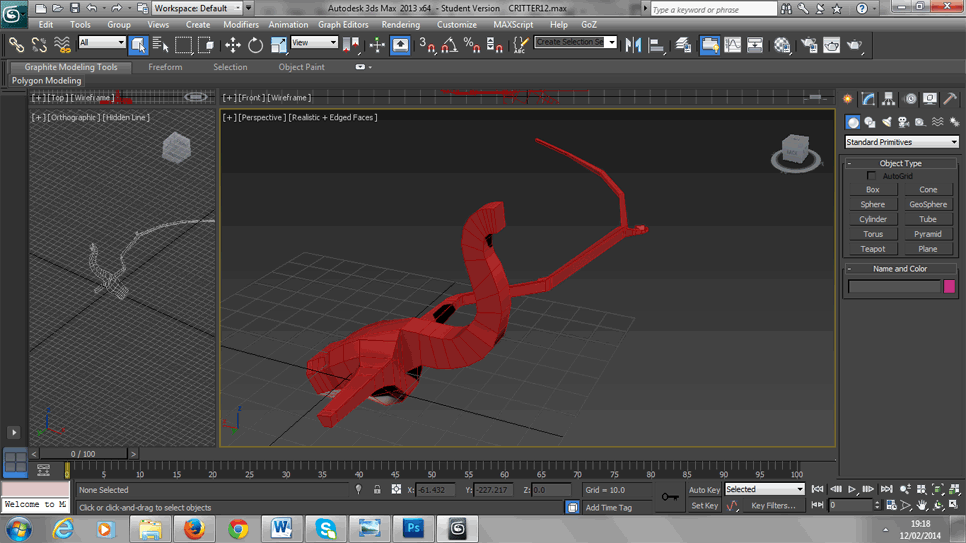Open the Material Editor from toolbar
Image resolution: width=966 pixels, height=543 pixels.
coord(782,45)
